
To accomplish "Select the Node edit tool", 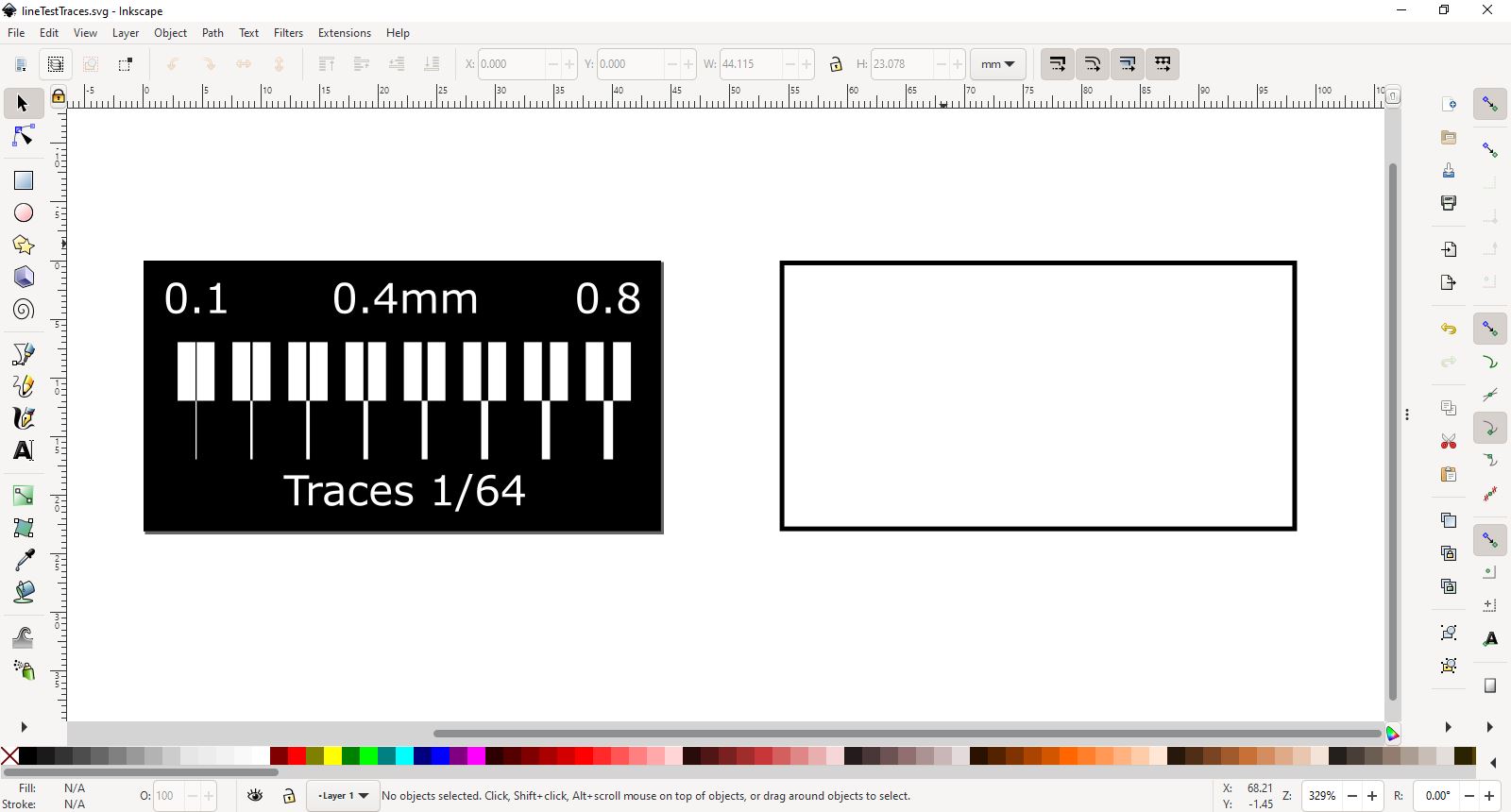I will click(x=23, y=137).
